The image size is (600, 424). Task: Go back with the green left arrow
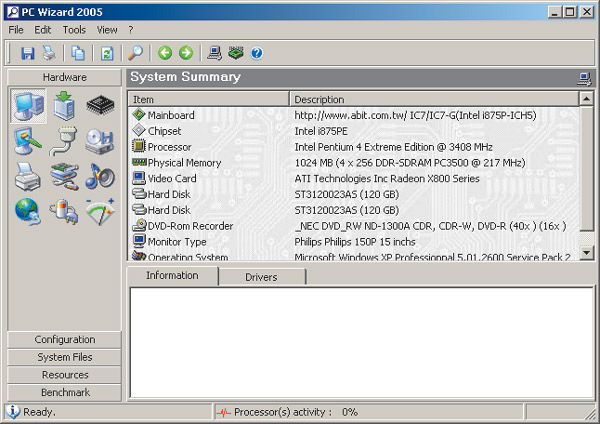pyautogui.click(x=165, y=53)
